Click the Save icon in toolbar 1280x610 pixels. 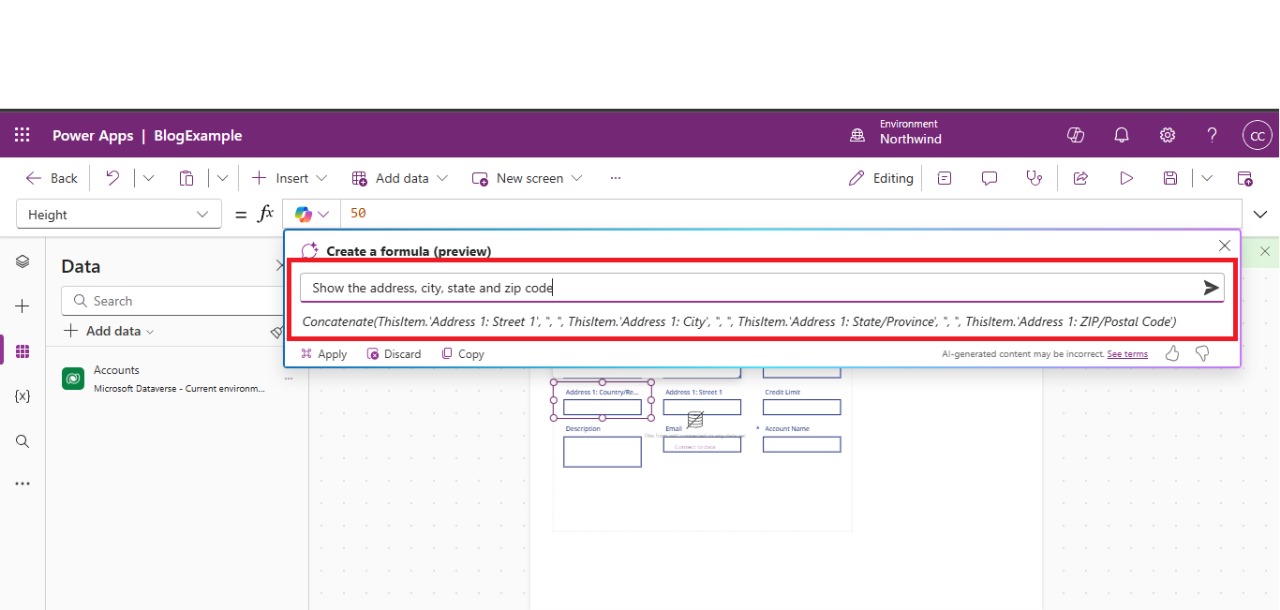[1170, 178]
